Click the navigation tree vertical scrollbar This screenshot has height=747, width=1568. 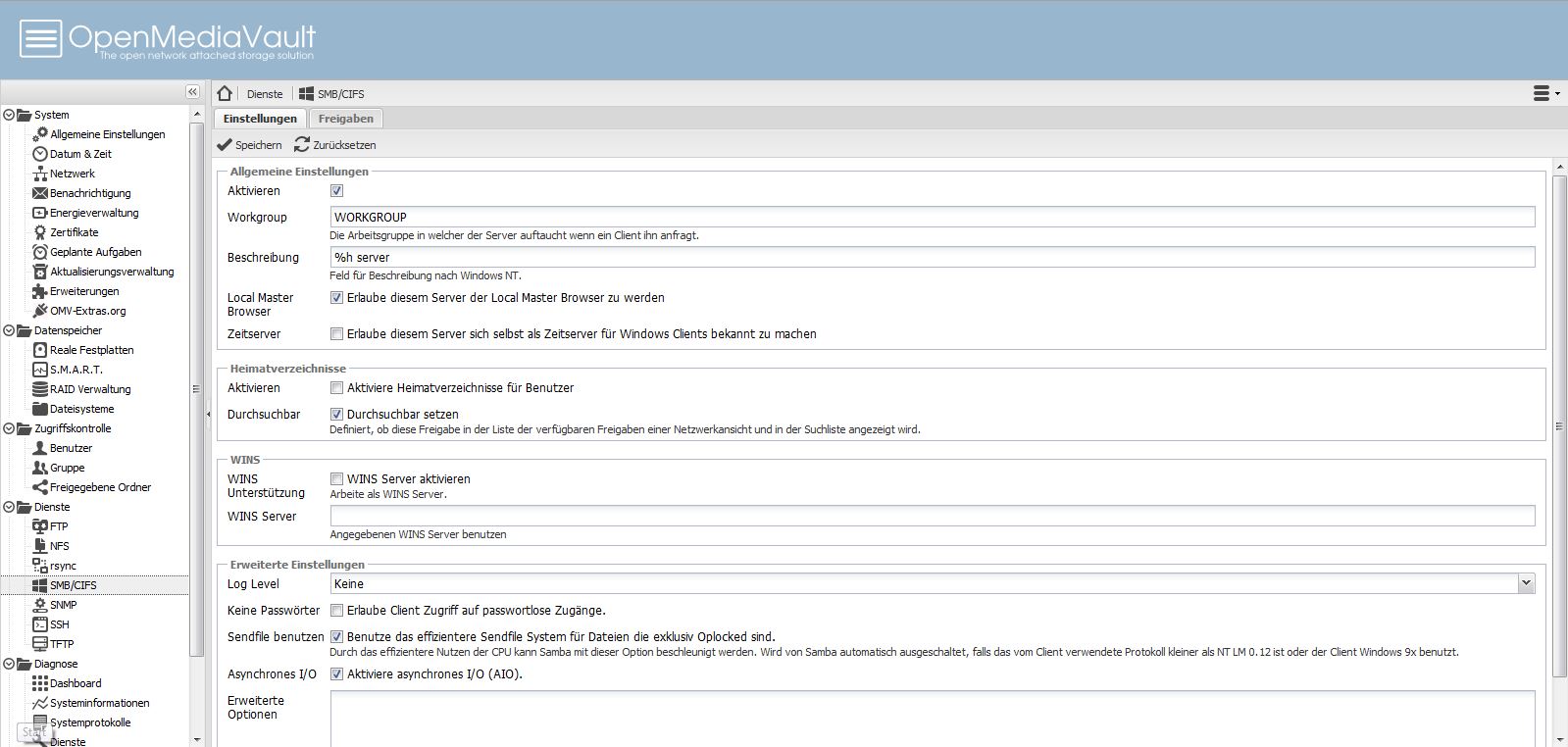[196, 388]
